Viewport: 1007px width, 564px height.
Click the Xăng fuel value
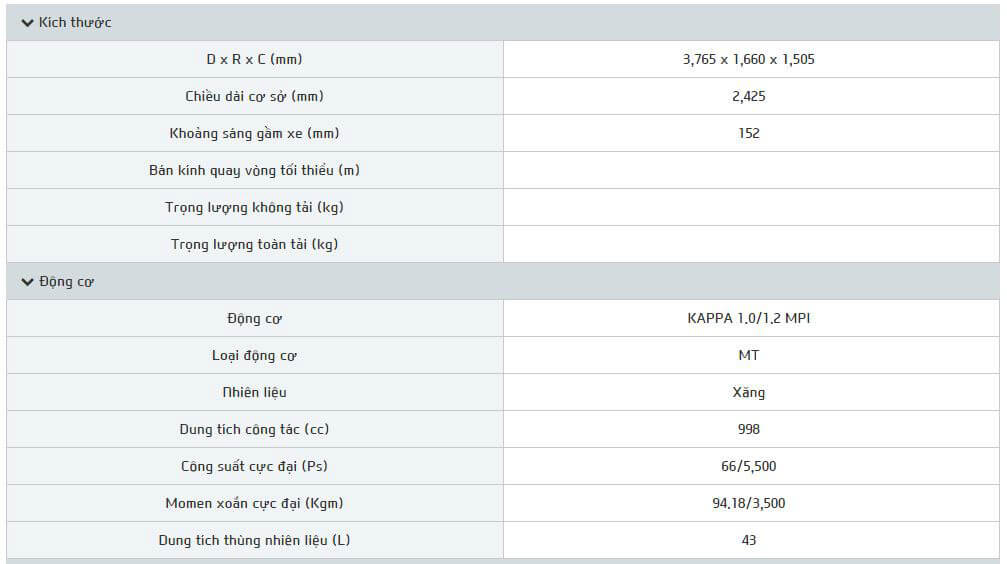point(748,393)
